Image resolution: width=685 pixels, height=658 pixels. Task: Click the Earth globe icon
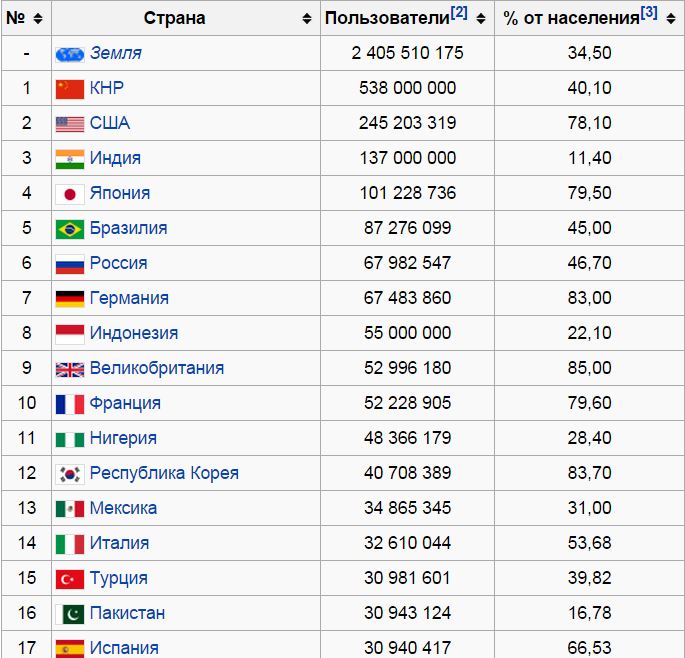pos(70,54)
